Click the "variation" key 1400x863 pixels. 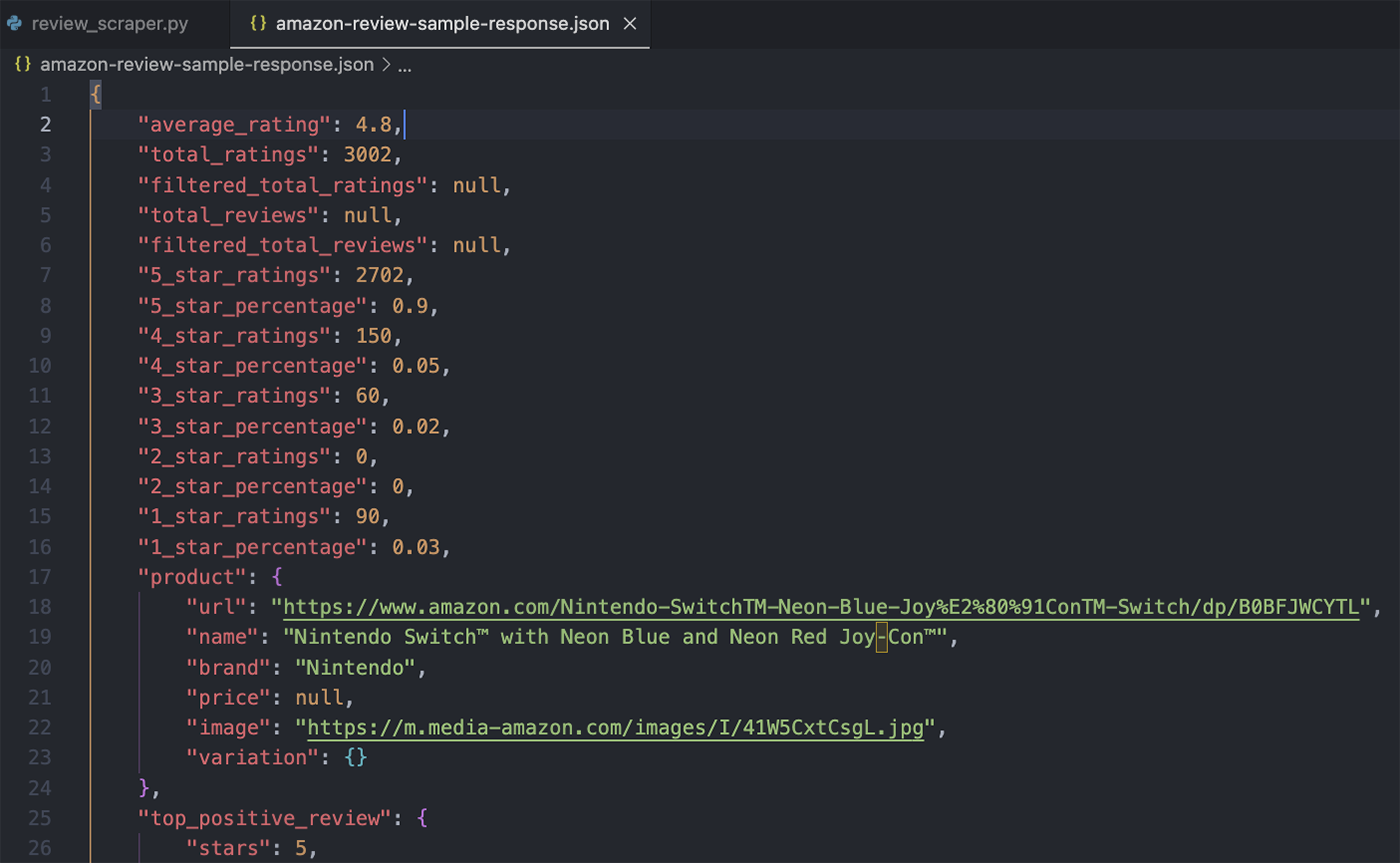click(253, 758)
